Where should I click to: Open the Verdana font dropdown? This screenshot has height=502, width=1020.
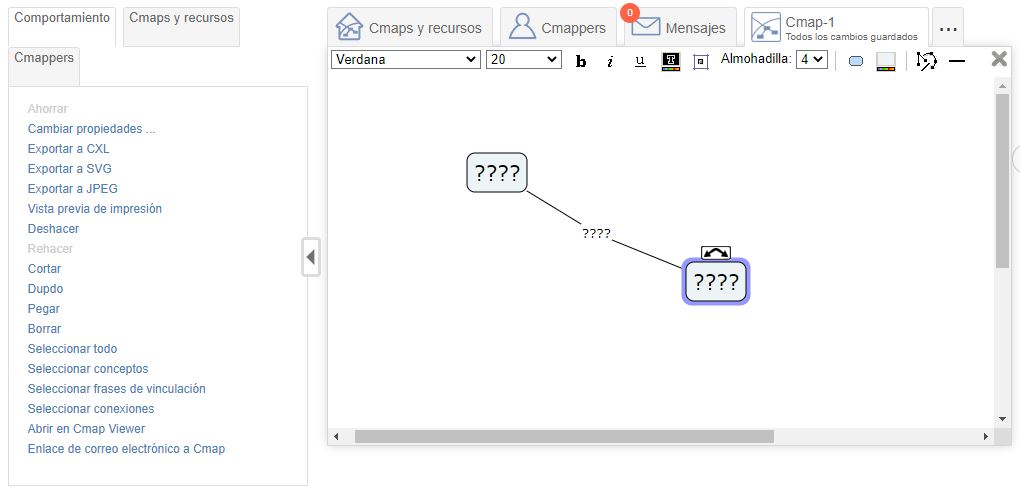406,59
